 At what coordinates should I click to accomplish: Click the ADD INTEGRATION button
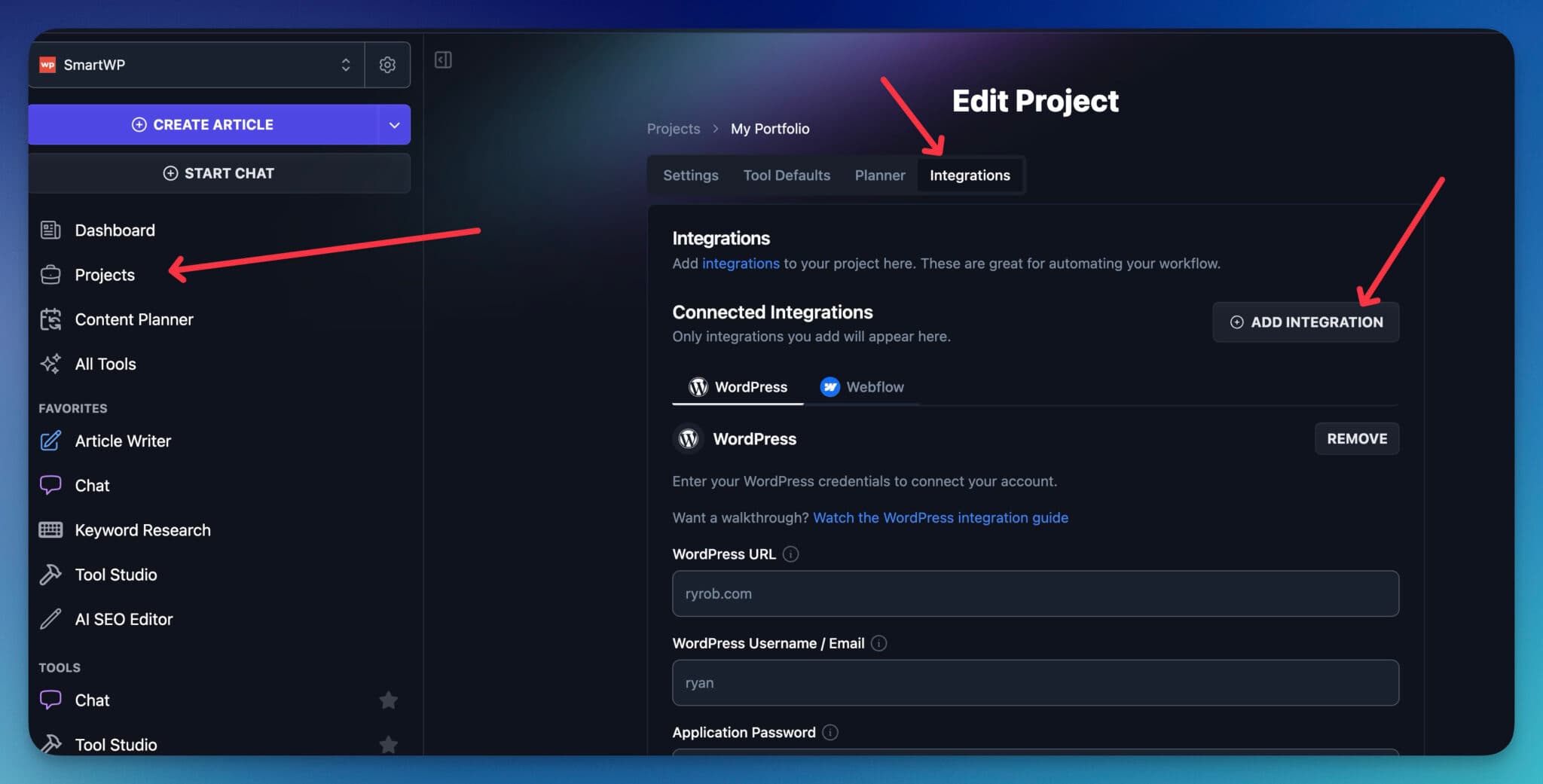tap(1306, 322)
